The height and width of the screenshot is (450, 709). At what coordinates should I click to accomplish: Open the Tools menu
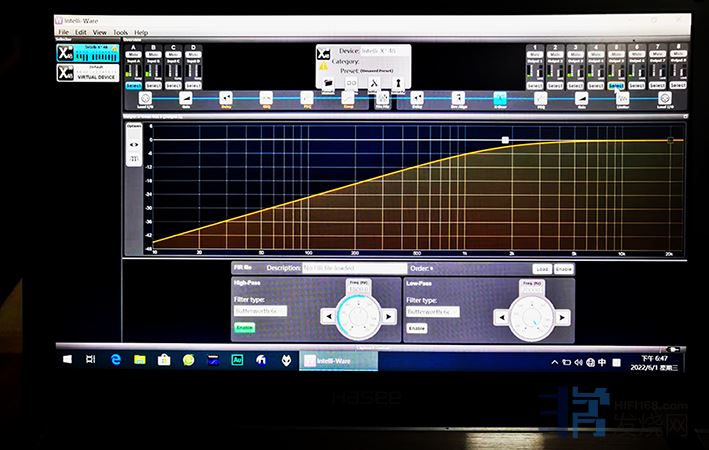pos(120,33)
